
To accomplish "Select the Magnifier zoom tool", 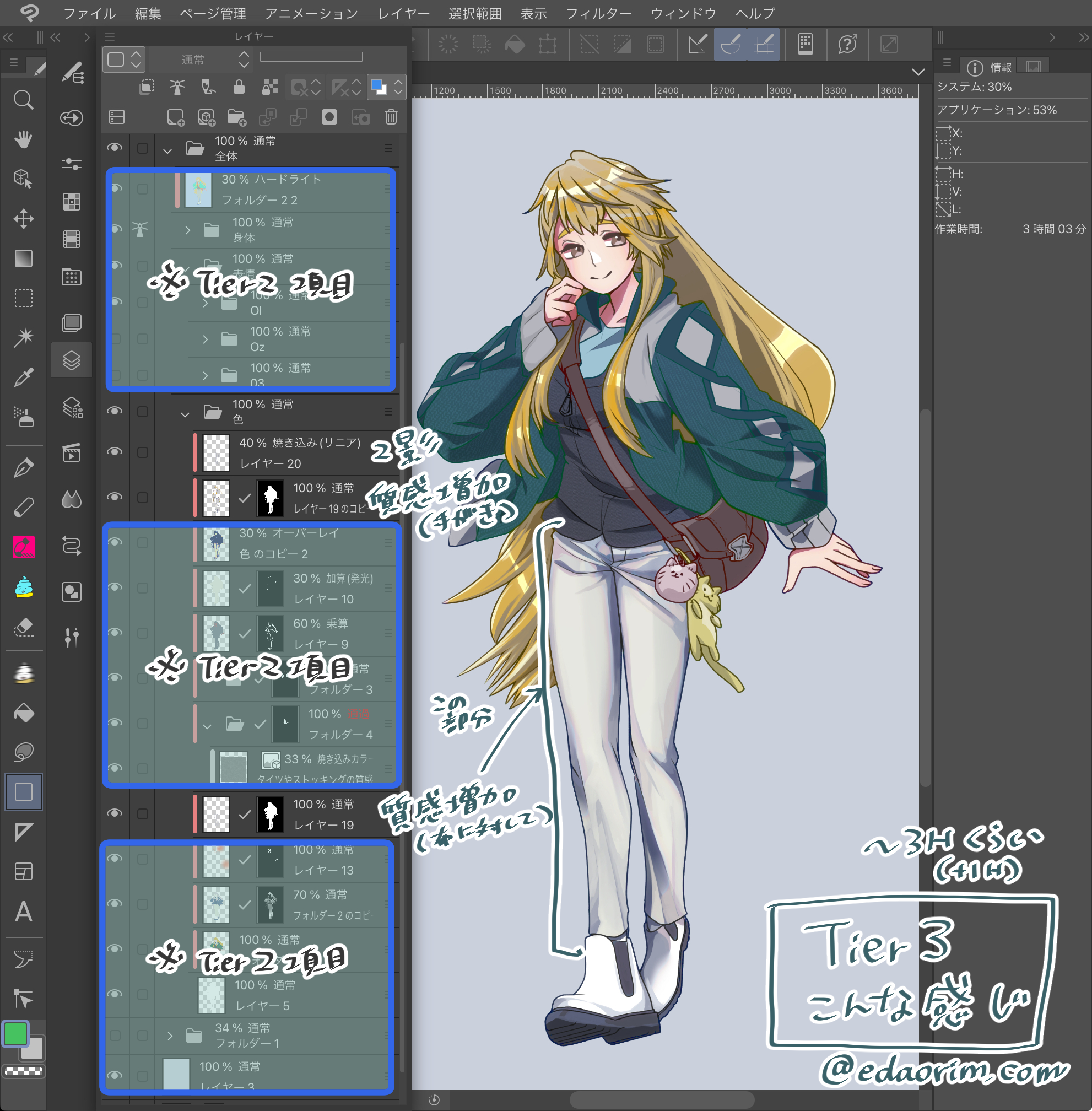I will [x=23, y=100].
